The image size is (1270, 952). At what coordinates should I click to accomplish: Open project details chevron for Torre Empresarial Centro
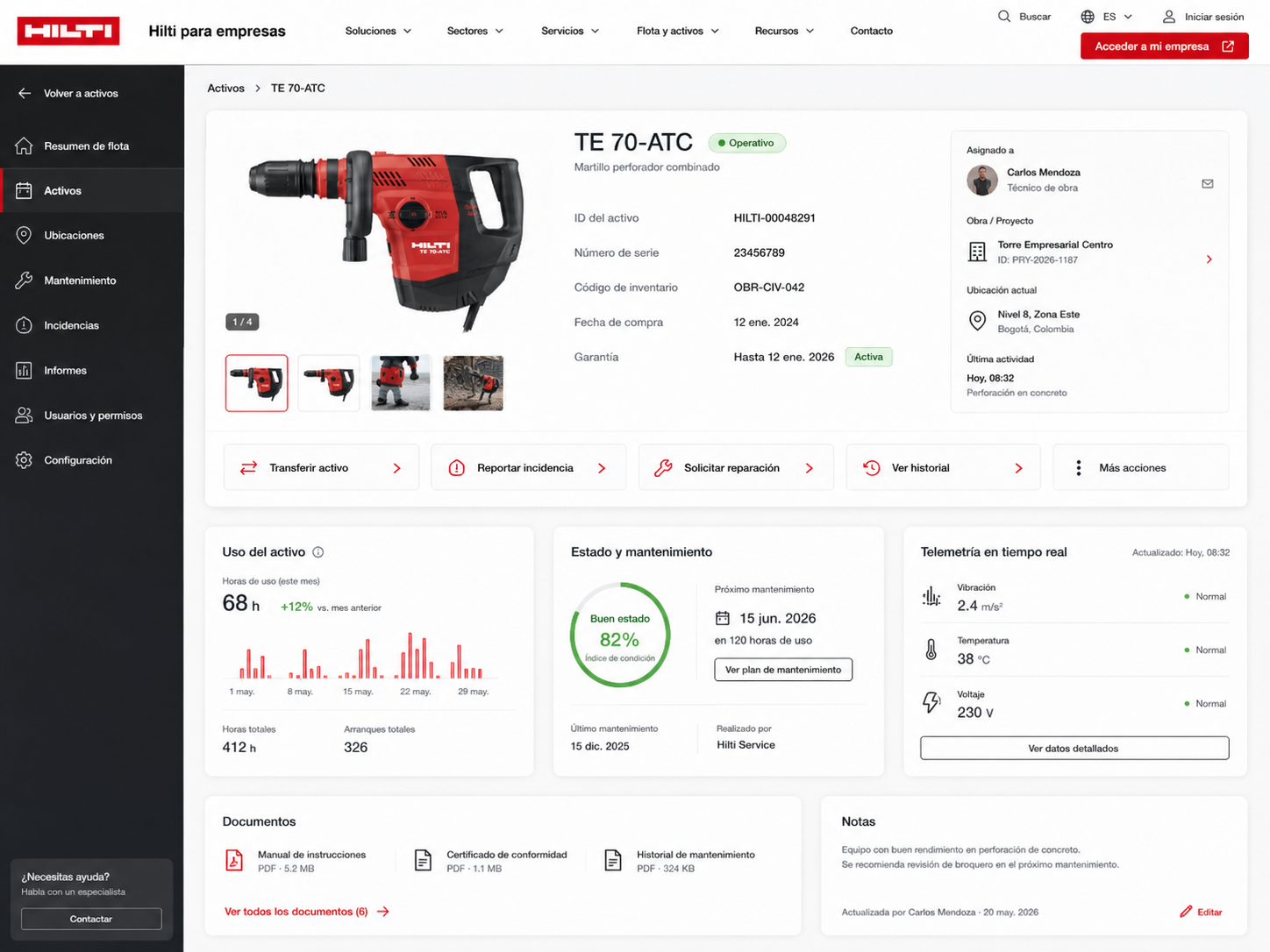[1209, 259]
